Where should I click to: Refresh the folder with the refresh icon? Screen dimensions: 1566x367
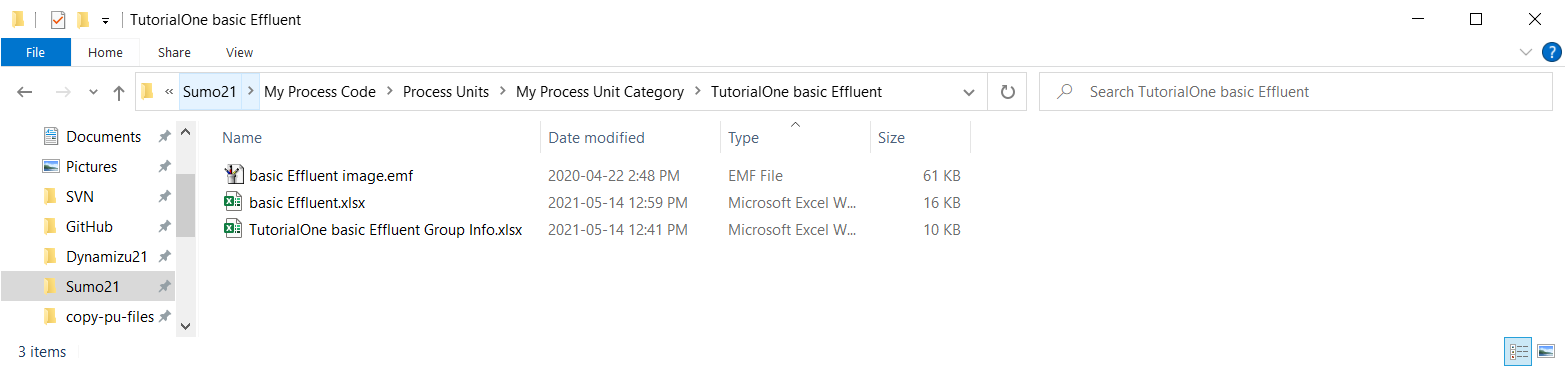1007,92
